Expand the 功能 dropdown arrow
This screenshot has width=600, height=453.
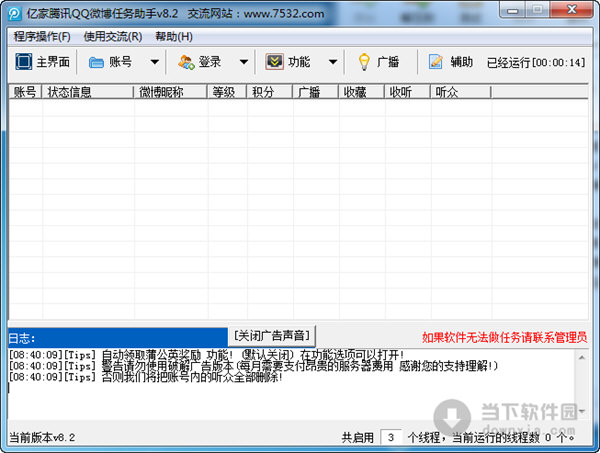333,62
